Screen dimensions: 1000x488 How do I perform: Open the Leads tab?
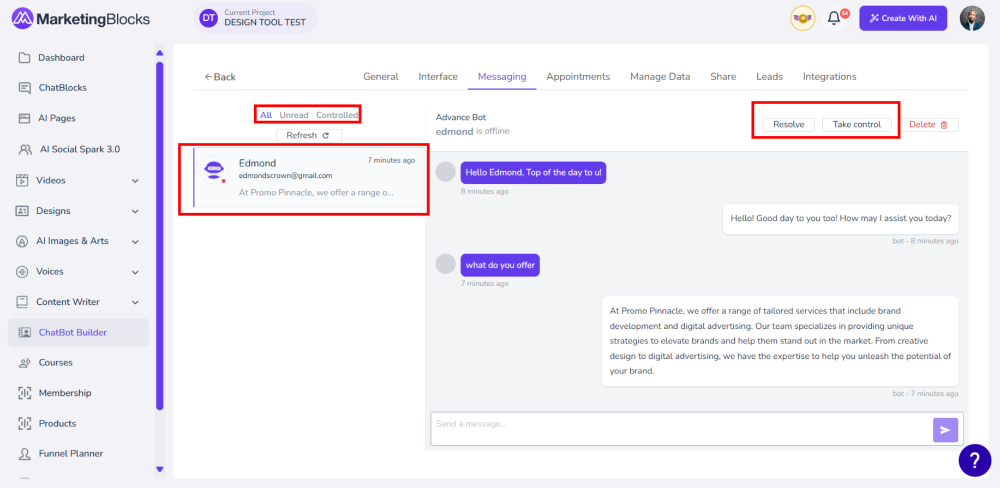(x=769, y=77)
